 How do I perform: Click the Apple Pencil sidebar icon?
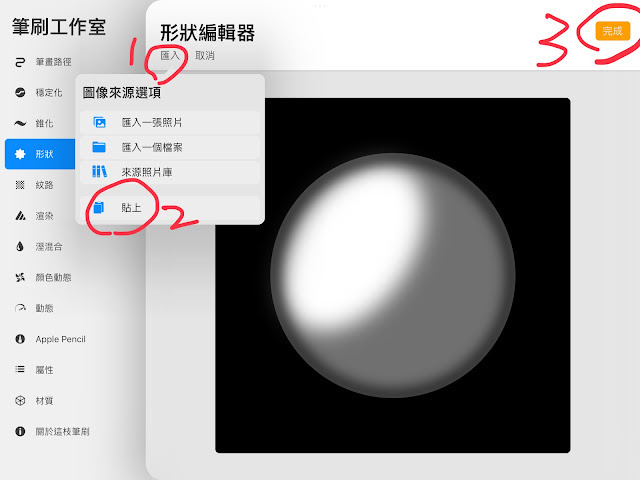20,339
